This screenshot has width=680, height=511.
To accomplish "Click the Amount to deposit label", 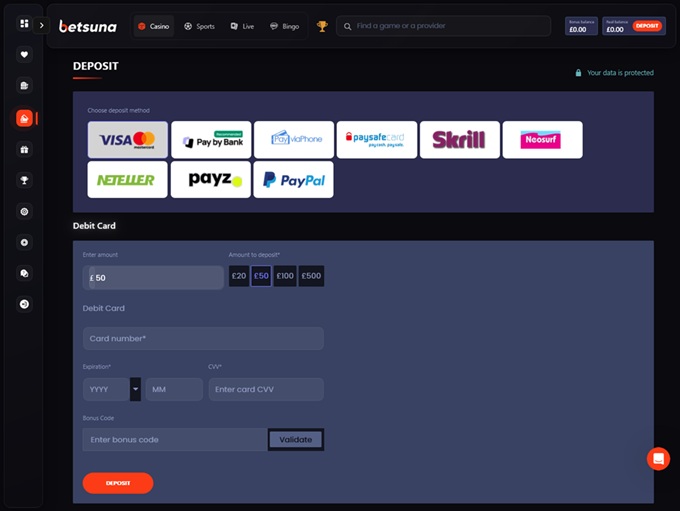I will point(254,255).
